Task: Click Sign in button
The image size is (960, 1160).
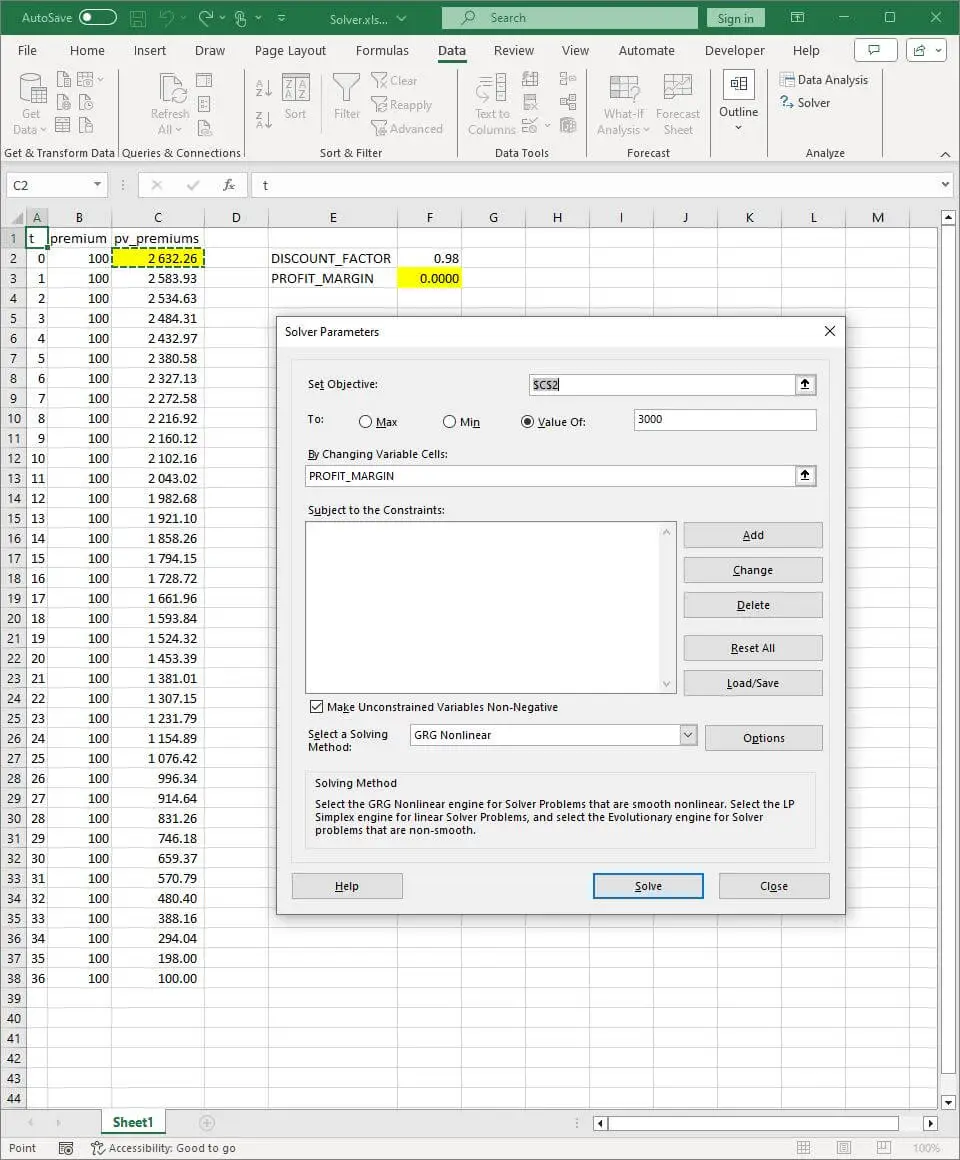Action: coord(736,18)
